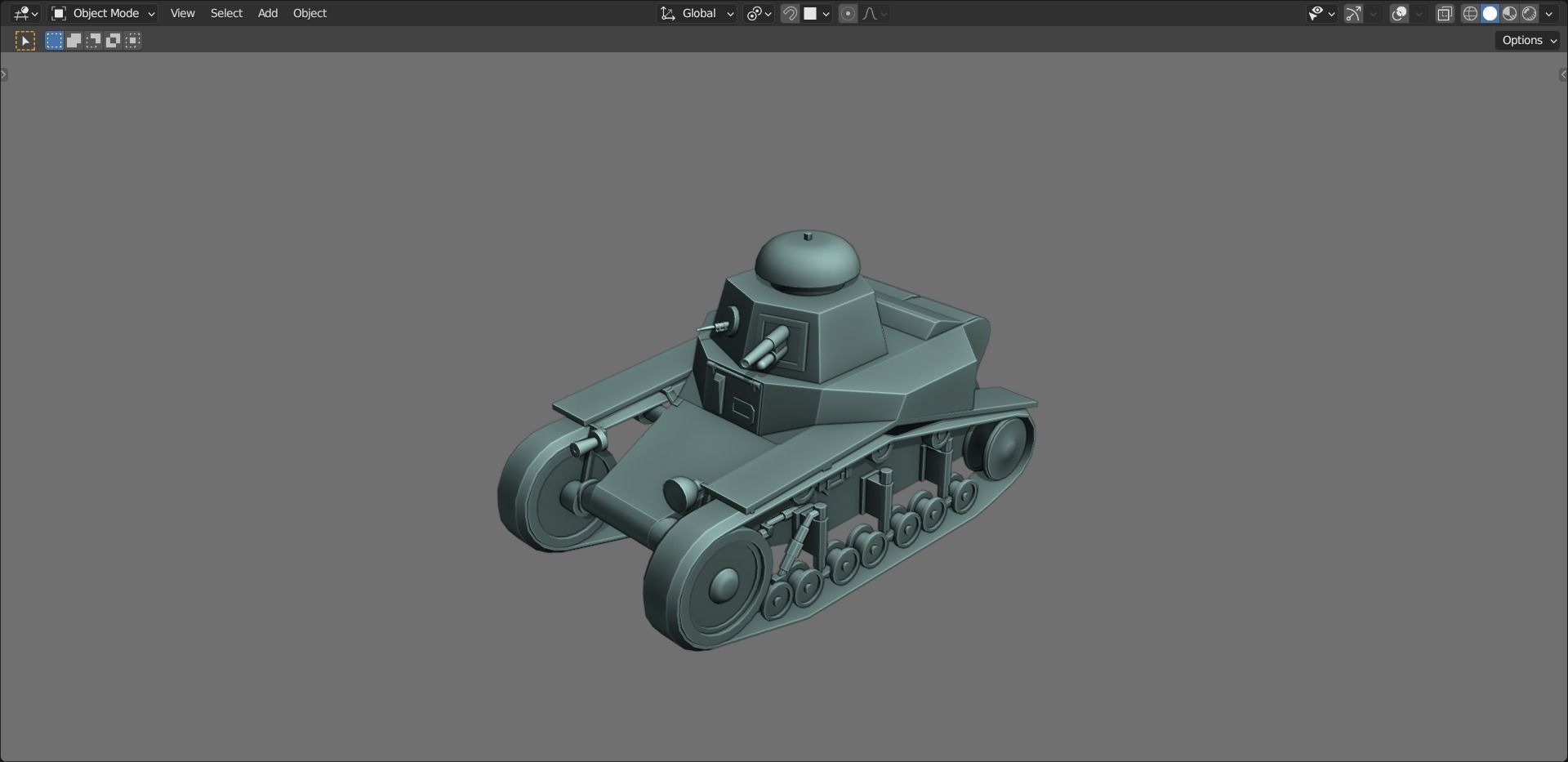The width and height of the screenshot is (1568, 762).
Task: Open the Object Mode dropdown
Action: pyautogui.click(x=103, y=13)
